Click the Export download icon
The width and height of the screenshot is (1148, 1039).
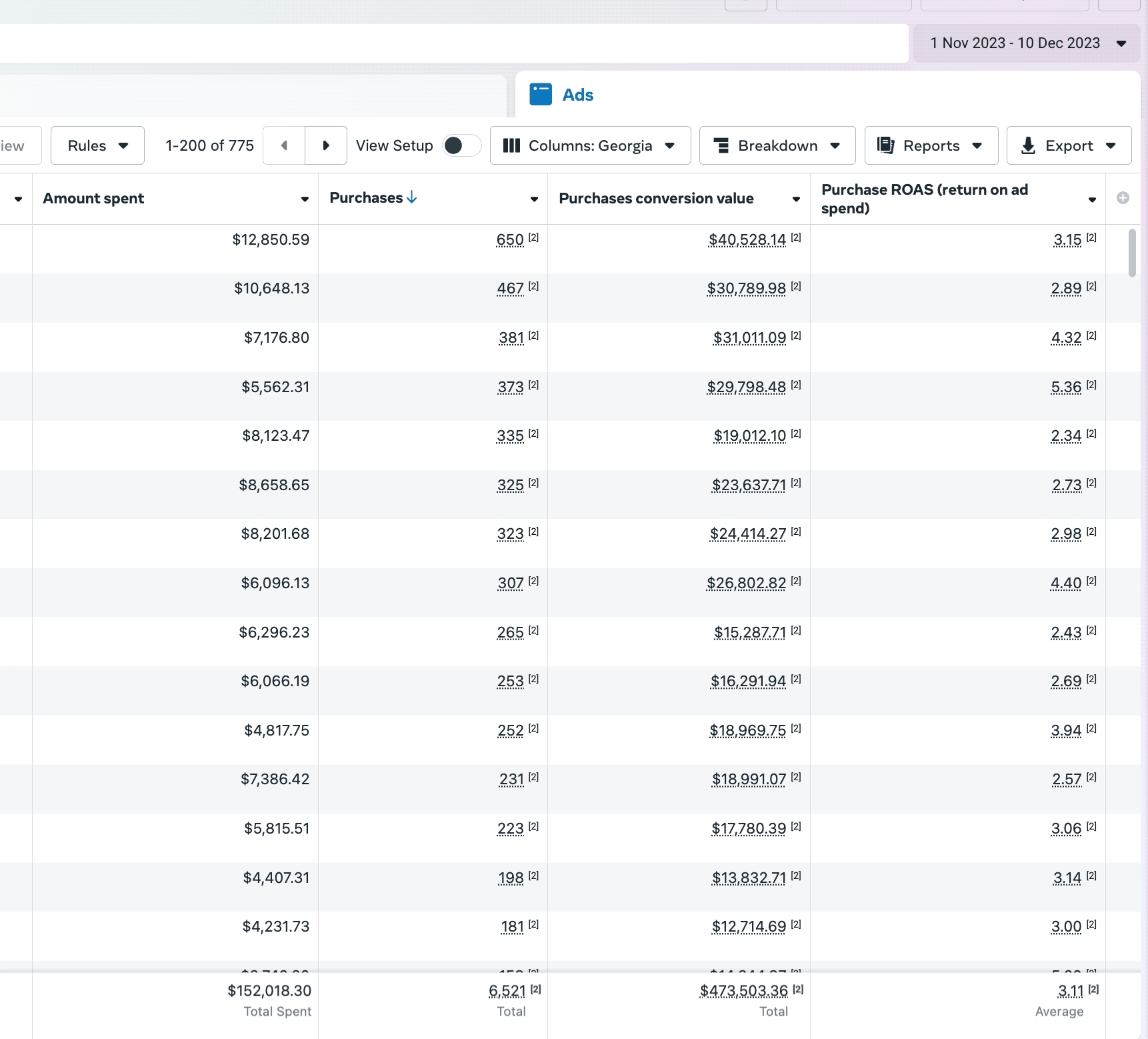1028,145
